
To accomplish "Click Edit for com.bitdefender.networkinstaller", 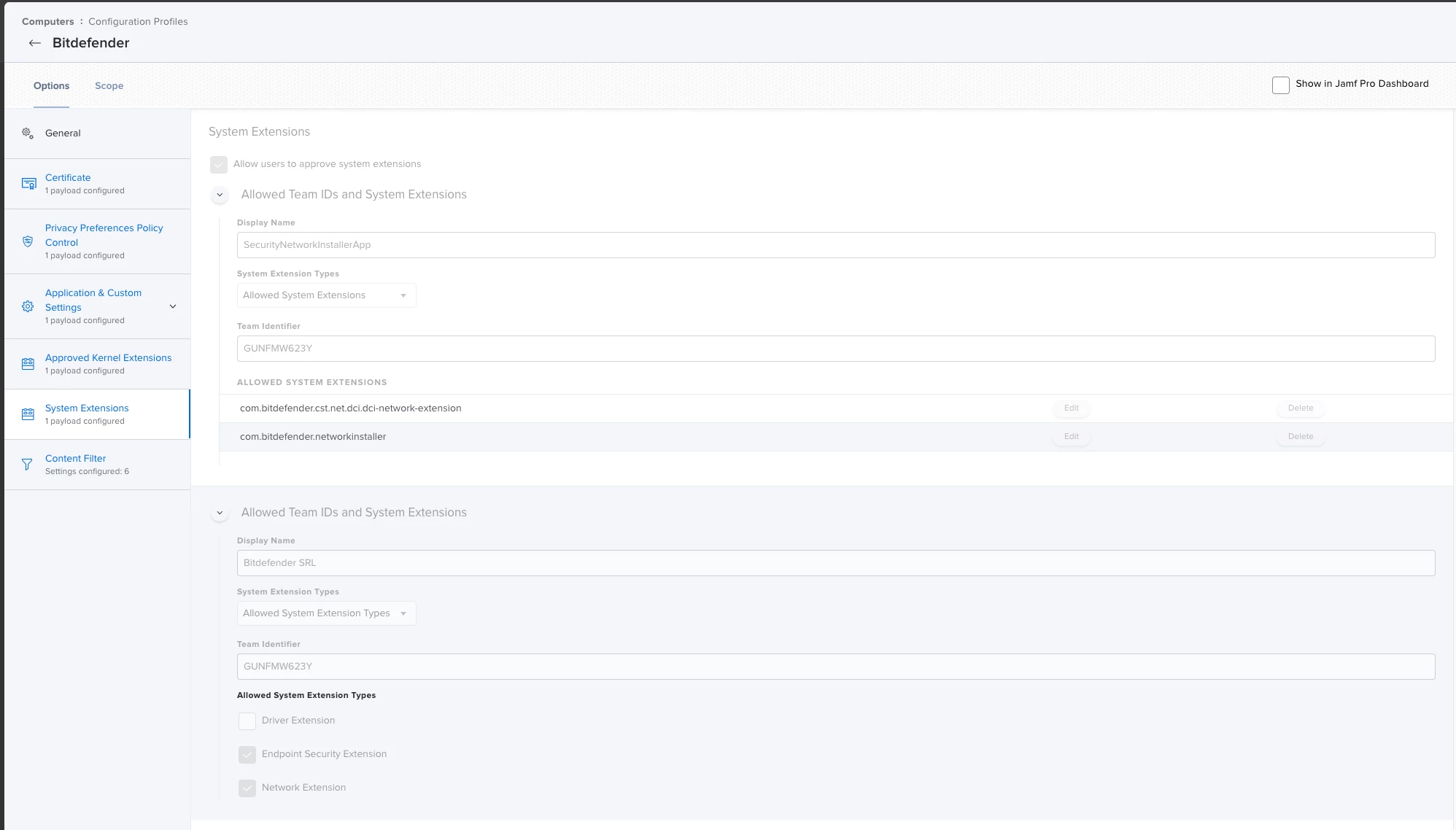I will 1071,437.
